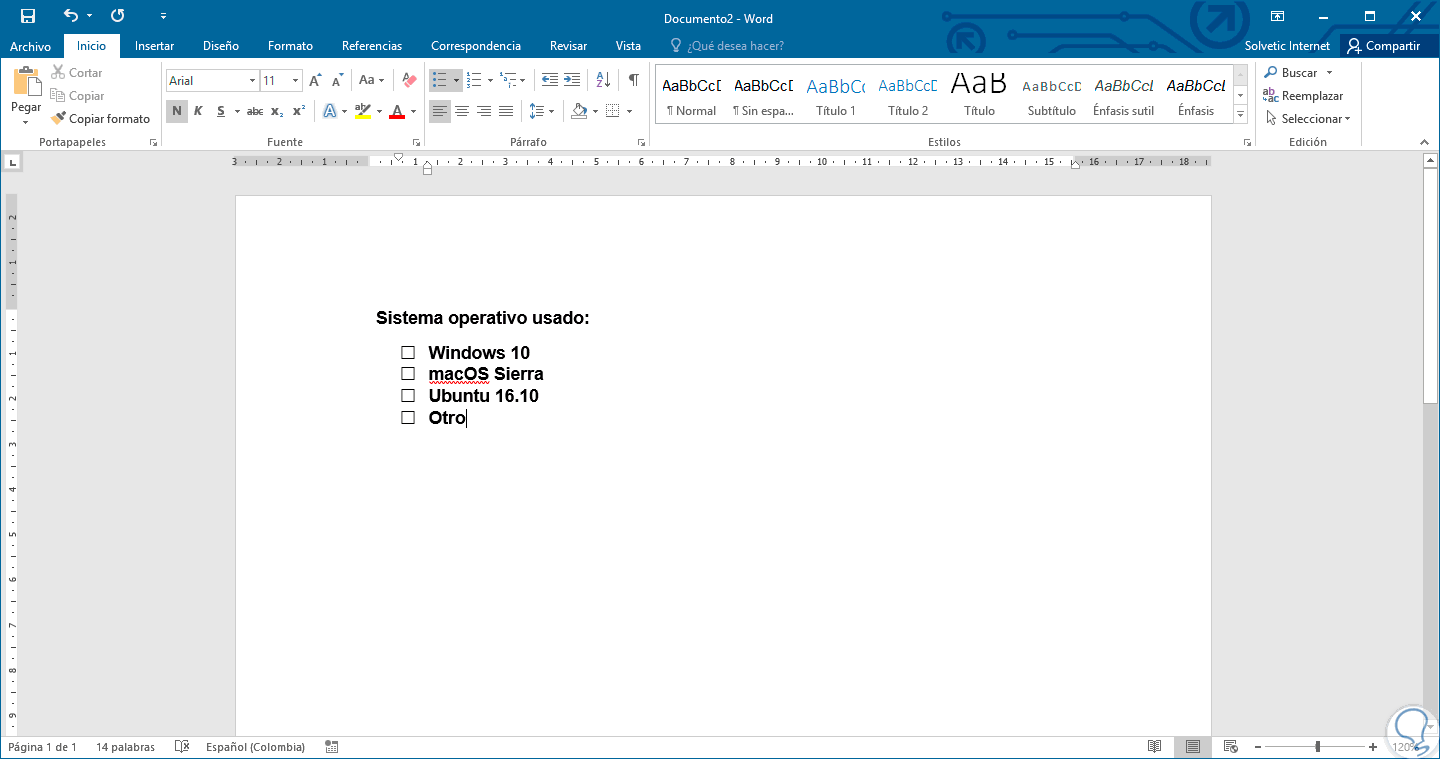This screenshot has height=759, width=1440.
Task: Undo the last action
Action: pos(70,16)
